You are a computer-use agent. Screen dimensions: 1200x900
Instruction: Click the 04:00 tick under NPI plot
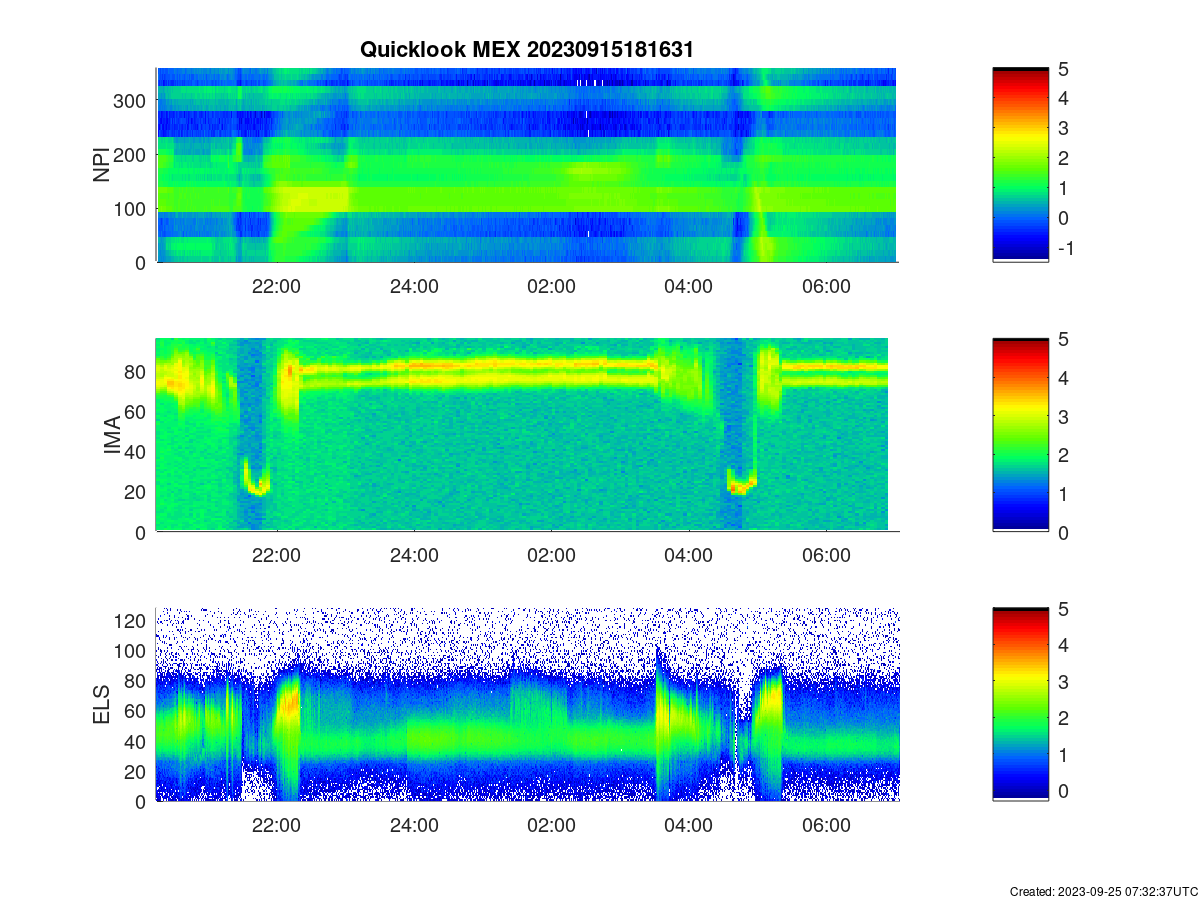click(688, 287)
